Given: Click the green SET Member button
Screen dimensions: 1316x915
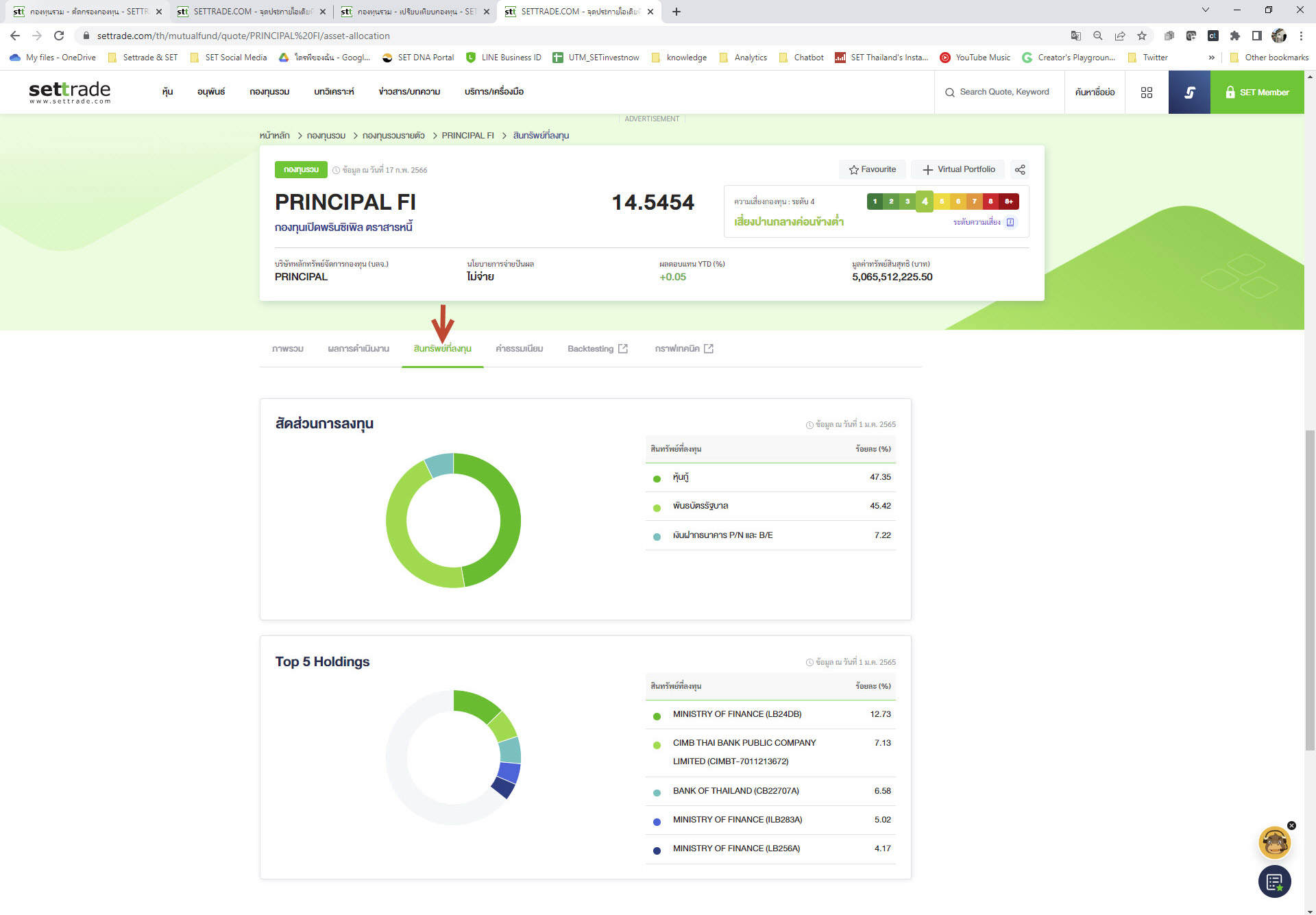Looking at the screenshot, I should point(1258,92).
